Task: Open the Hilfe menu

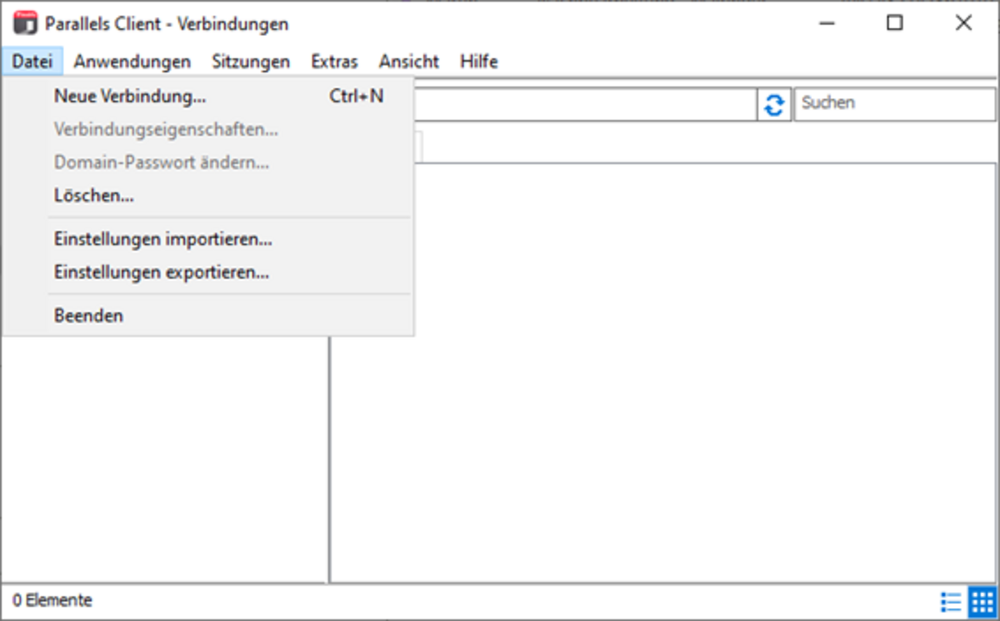Action: 479,61
